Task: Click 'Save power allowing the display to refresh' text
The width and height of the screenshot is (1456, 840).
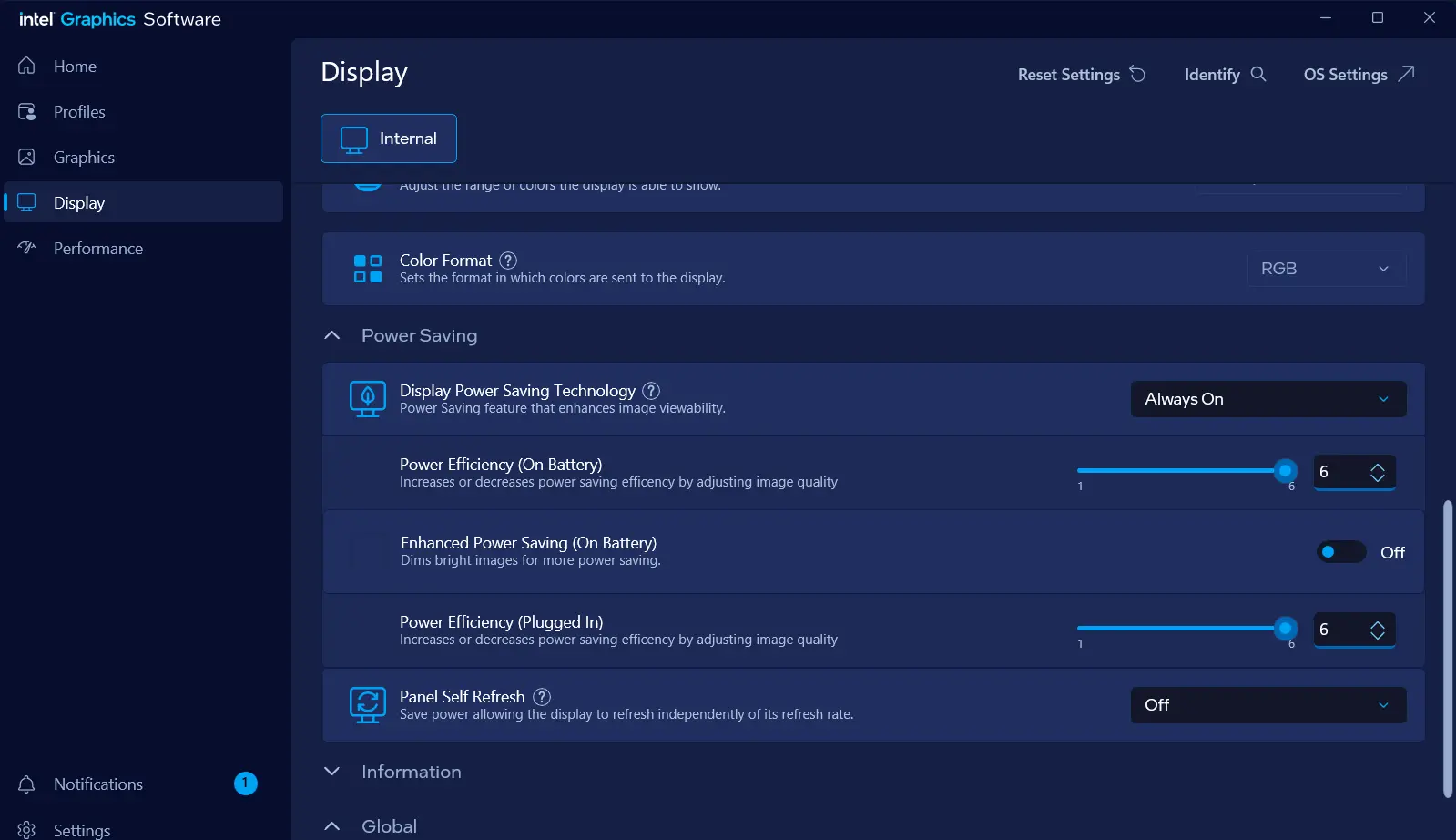Action: point(626,714)
